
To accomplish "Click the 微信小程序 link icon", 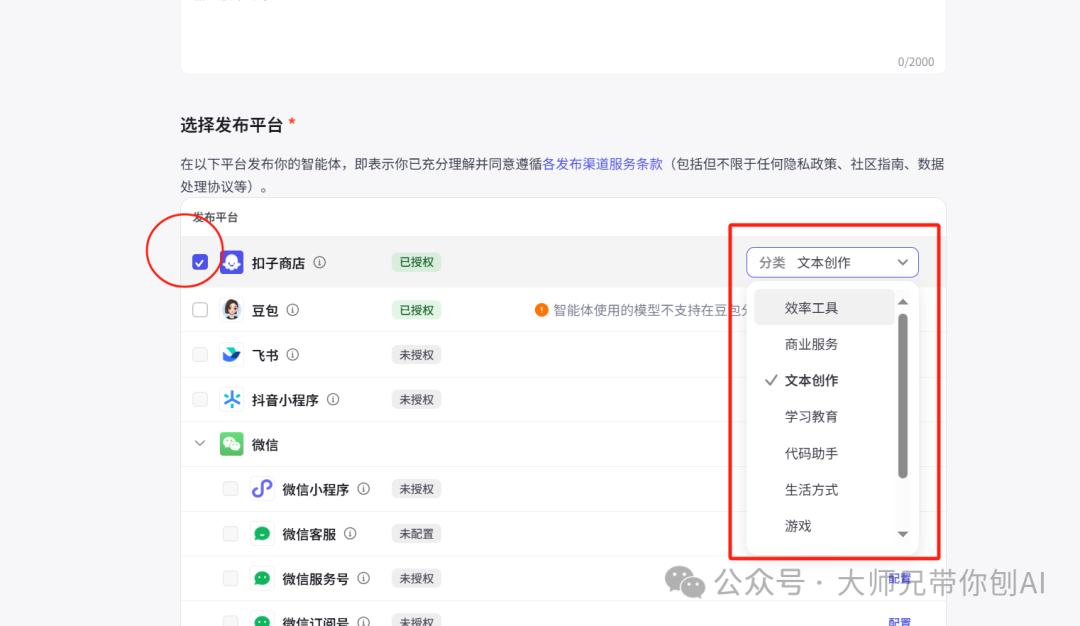I will click(x=262, y=489).
